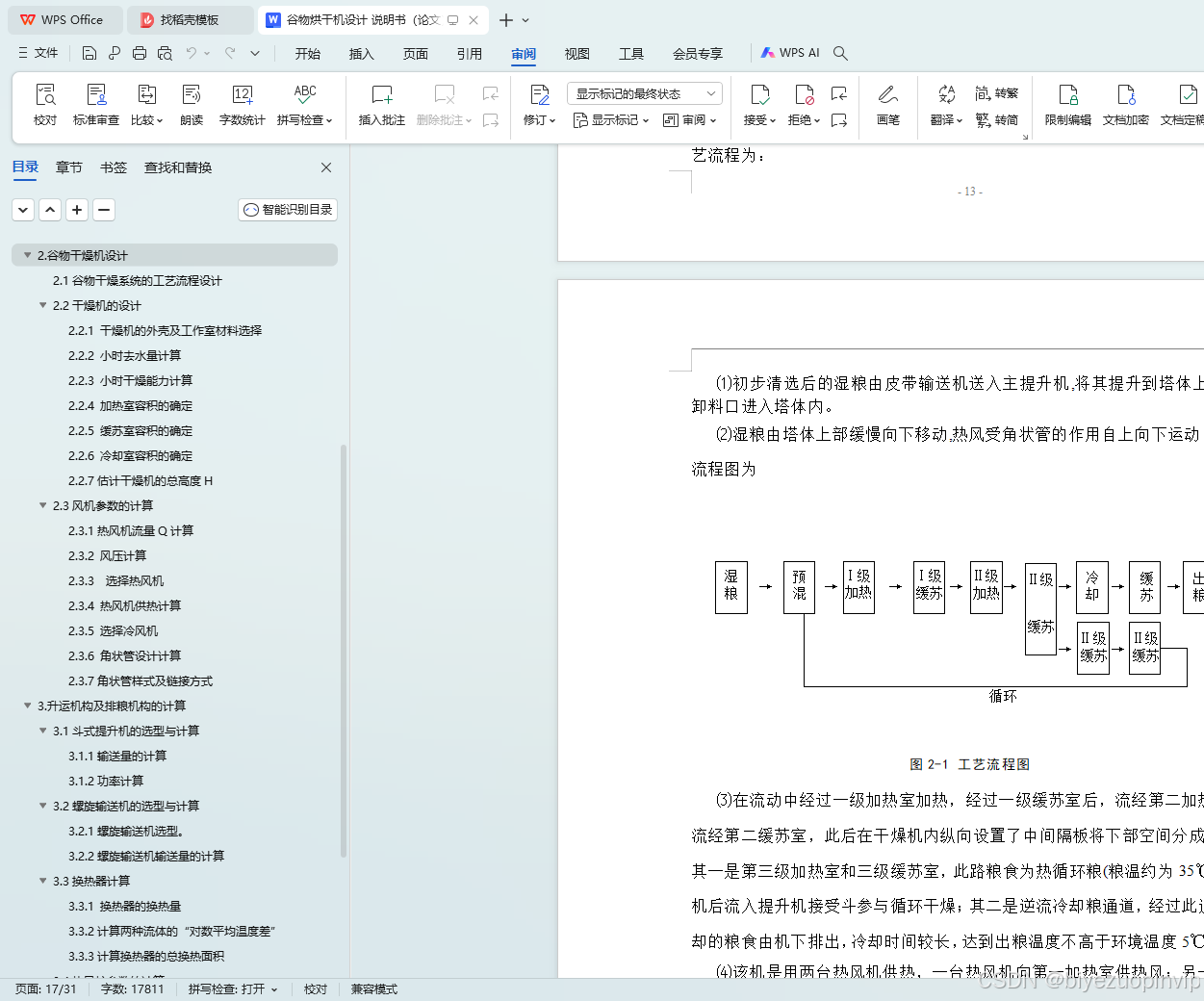This screenshot has height=1001, width=1204.
Task: Jump to 2.3.6 角状管设计计算 heading
Action: [125, 655]
